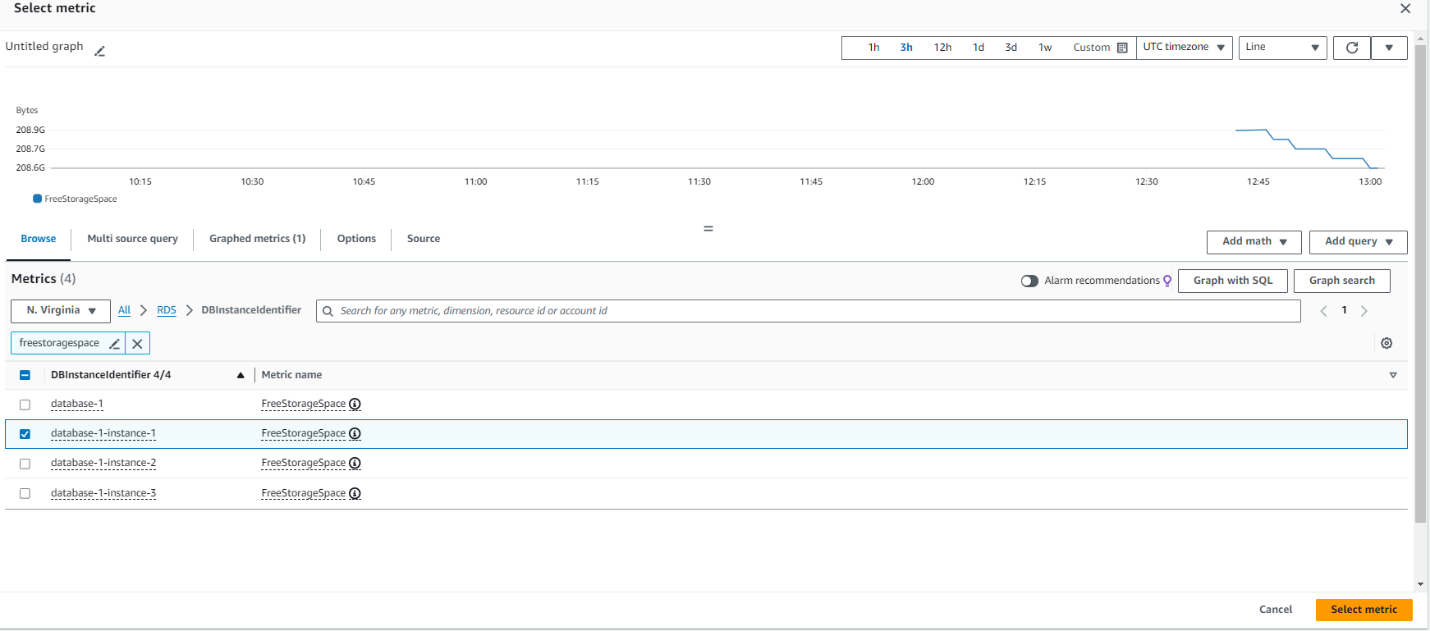Click the lightbulb icon after Alarm recommendations

tap(1167, 280)
